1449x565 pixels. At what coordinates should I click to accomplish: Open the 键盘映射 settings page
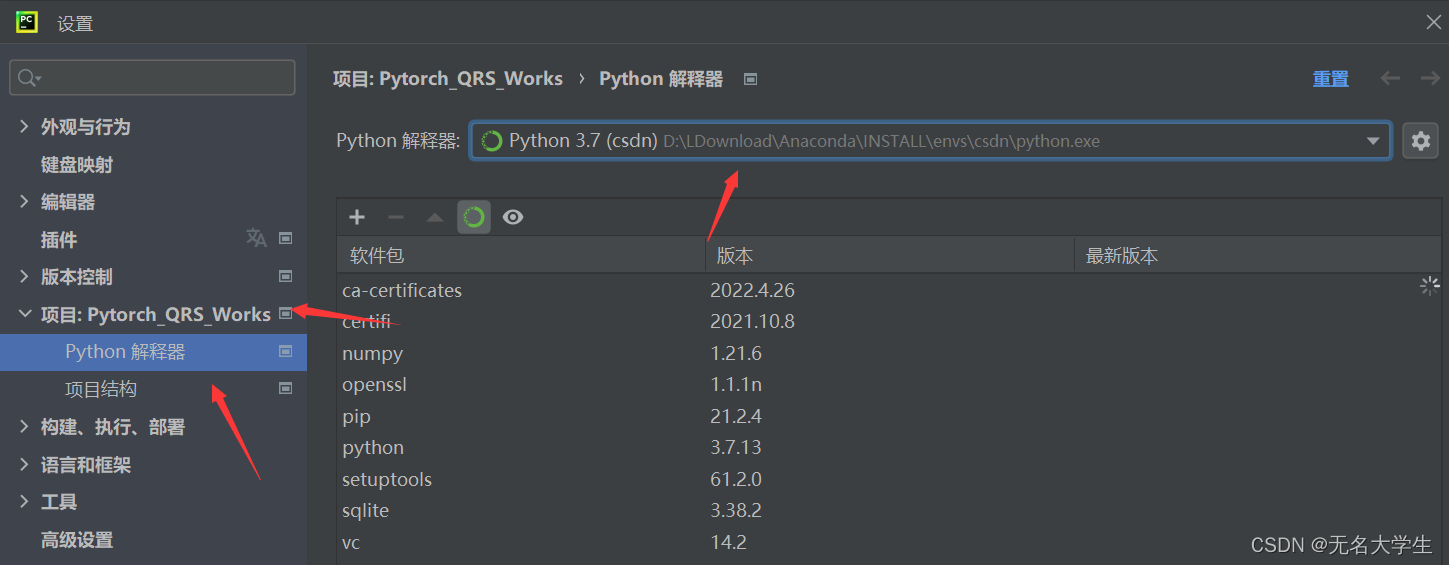click(x=77, y=164)
